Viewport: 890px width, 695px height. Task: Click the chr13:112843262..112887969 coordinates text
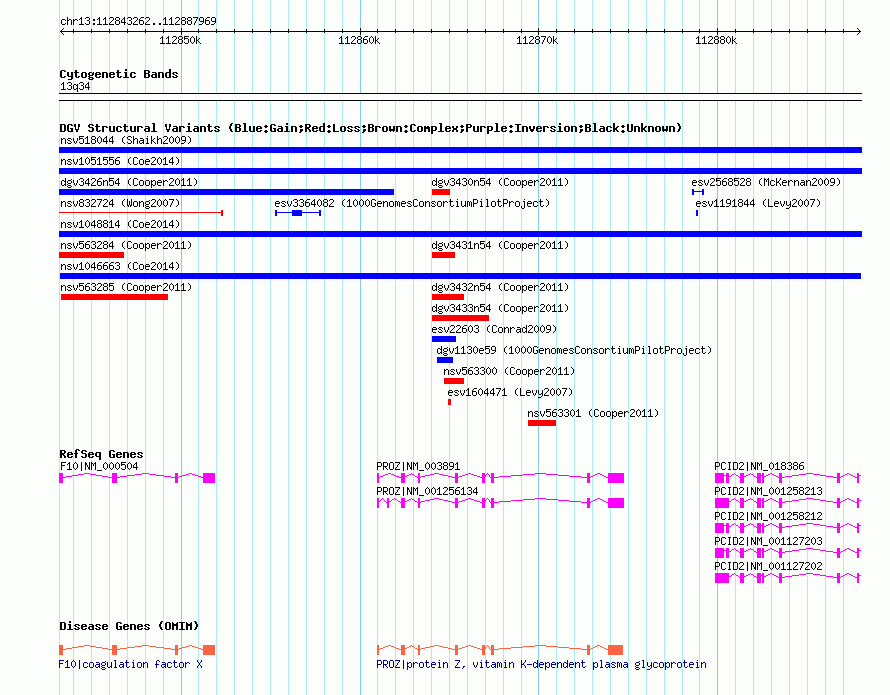click(138, 22)
